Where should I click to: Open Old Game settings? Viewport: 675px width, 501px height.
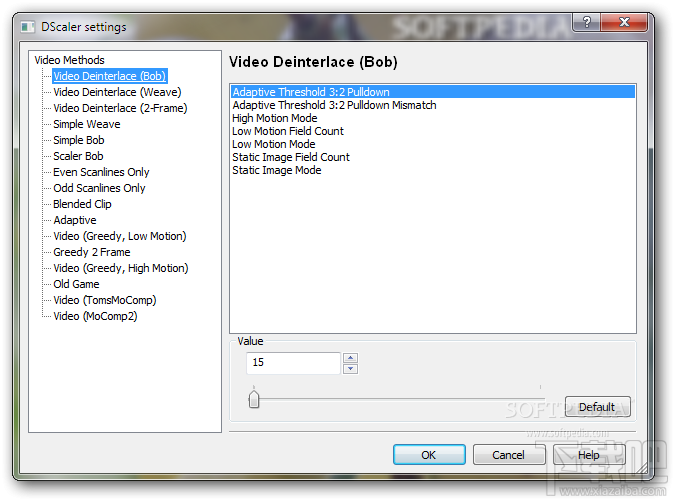click(x=76, y=284)
